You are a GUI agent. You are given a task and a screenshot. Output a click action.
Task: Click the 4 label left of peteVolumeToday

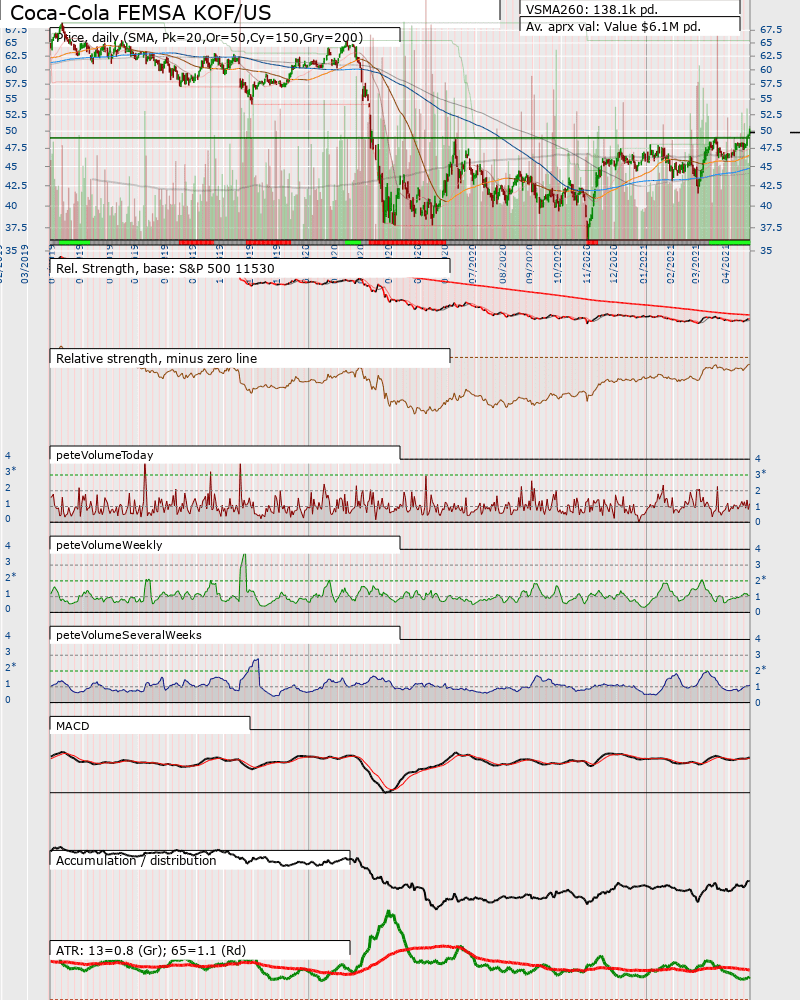click(x=8, y=455)
